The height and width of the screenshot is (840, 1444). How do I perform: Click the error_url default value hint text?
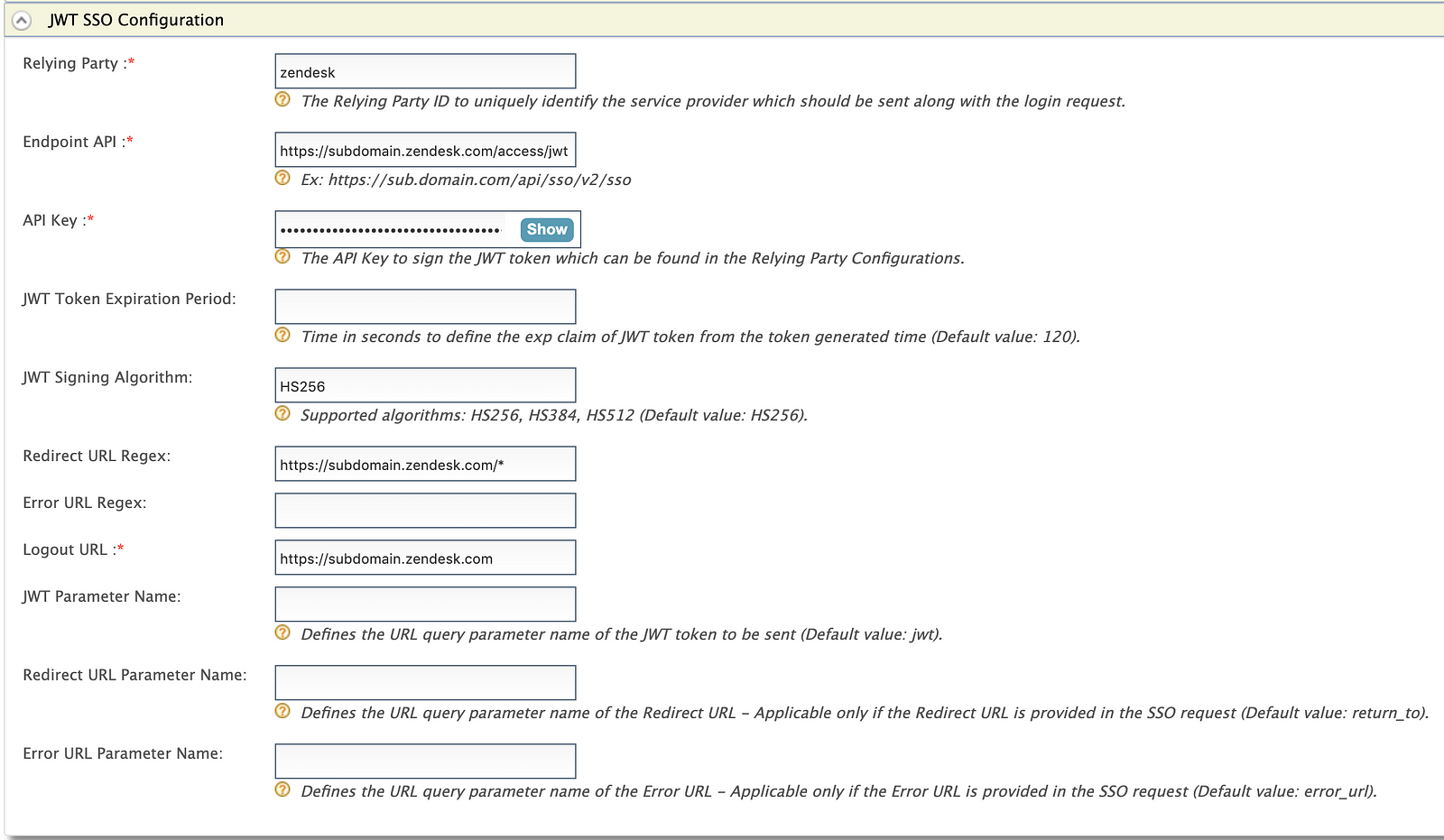pos(839,791)
